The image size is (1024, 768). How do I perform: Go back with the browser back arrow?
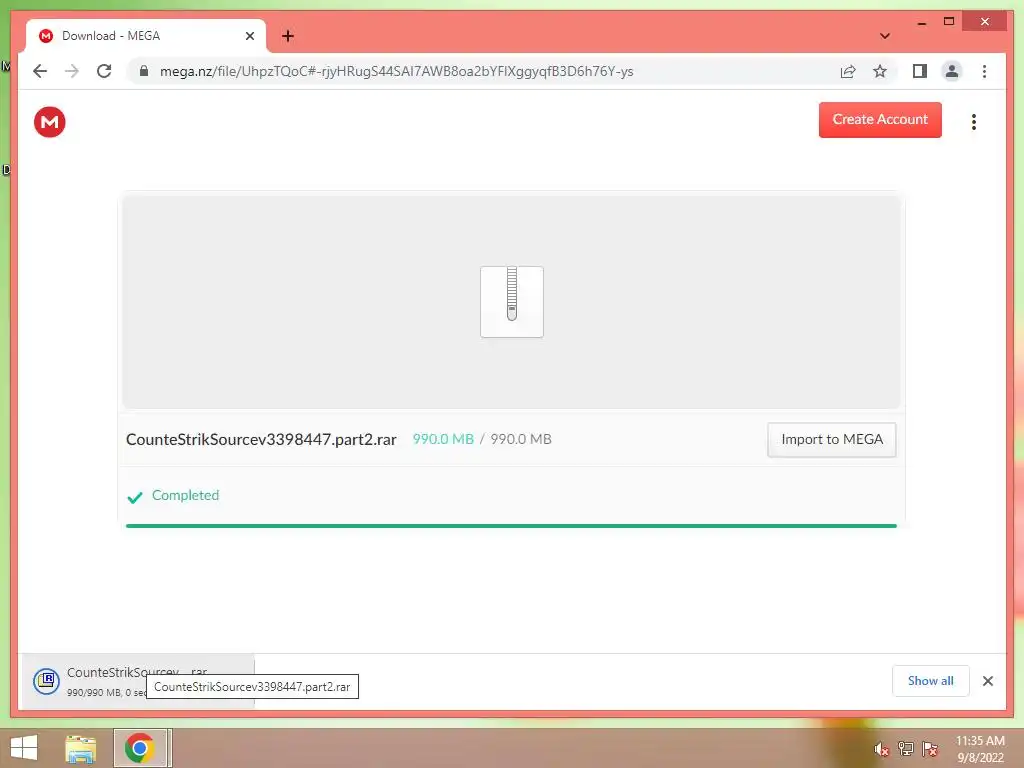tap(40, 71)
